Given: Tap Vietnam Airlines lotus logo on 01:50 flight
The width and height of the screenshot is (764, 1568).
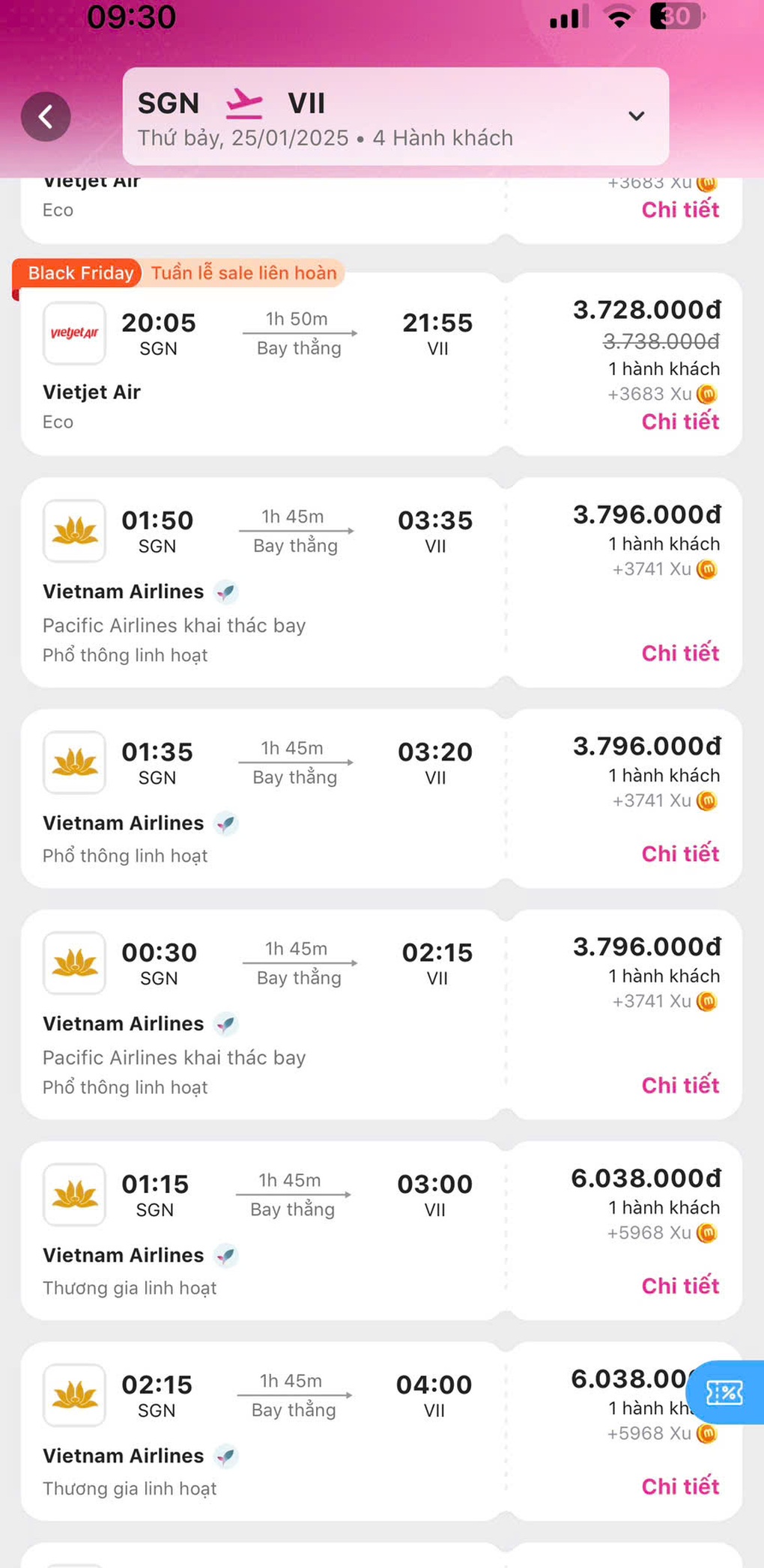Looking at the screenshot, I should [74, 531].
